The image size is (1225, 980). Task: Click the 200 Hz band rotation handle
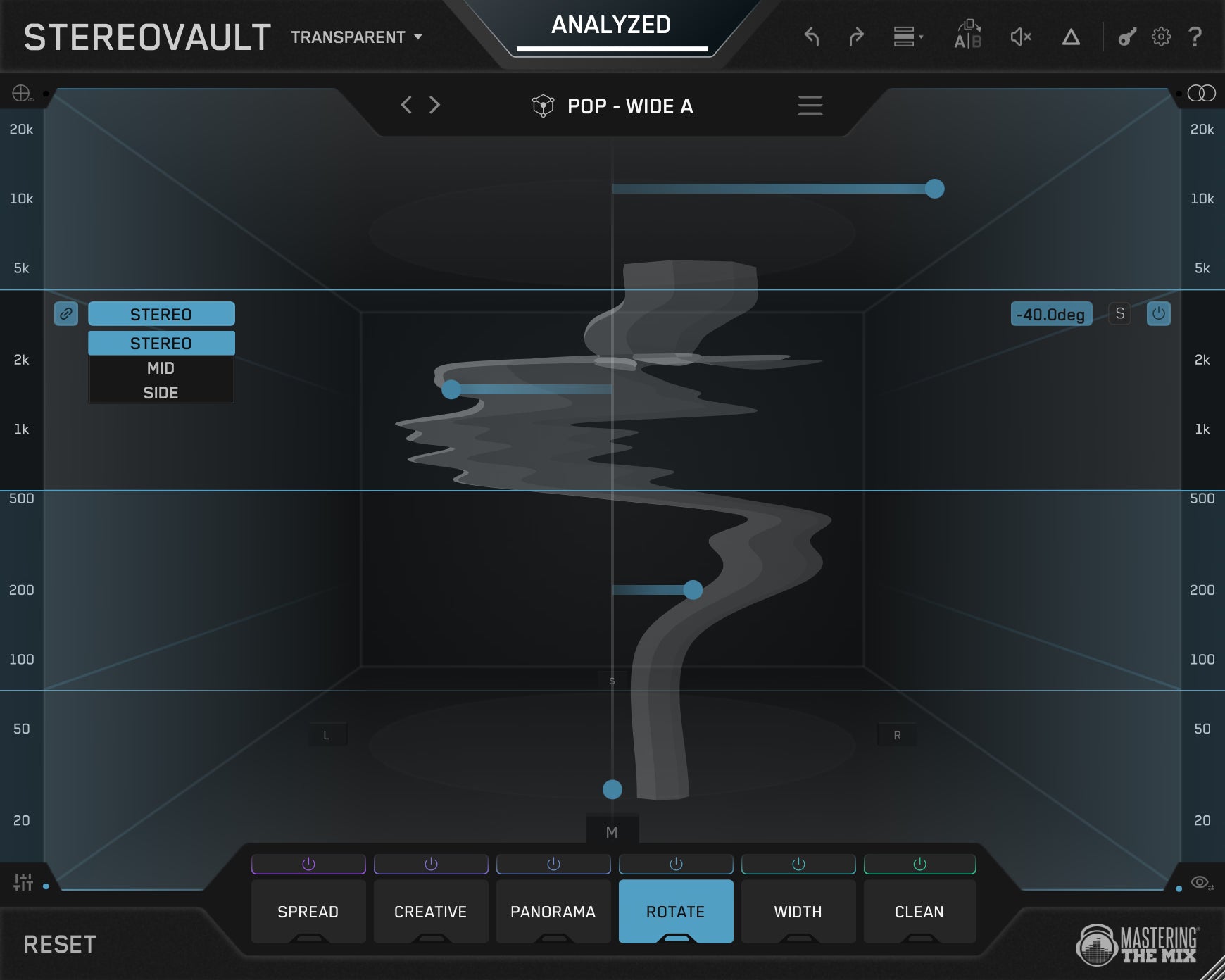click(x=693, y=590)
